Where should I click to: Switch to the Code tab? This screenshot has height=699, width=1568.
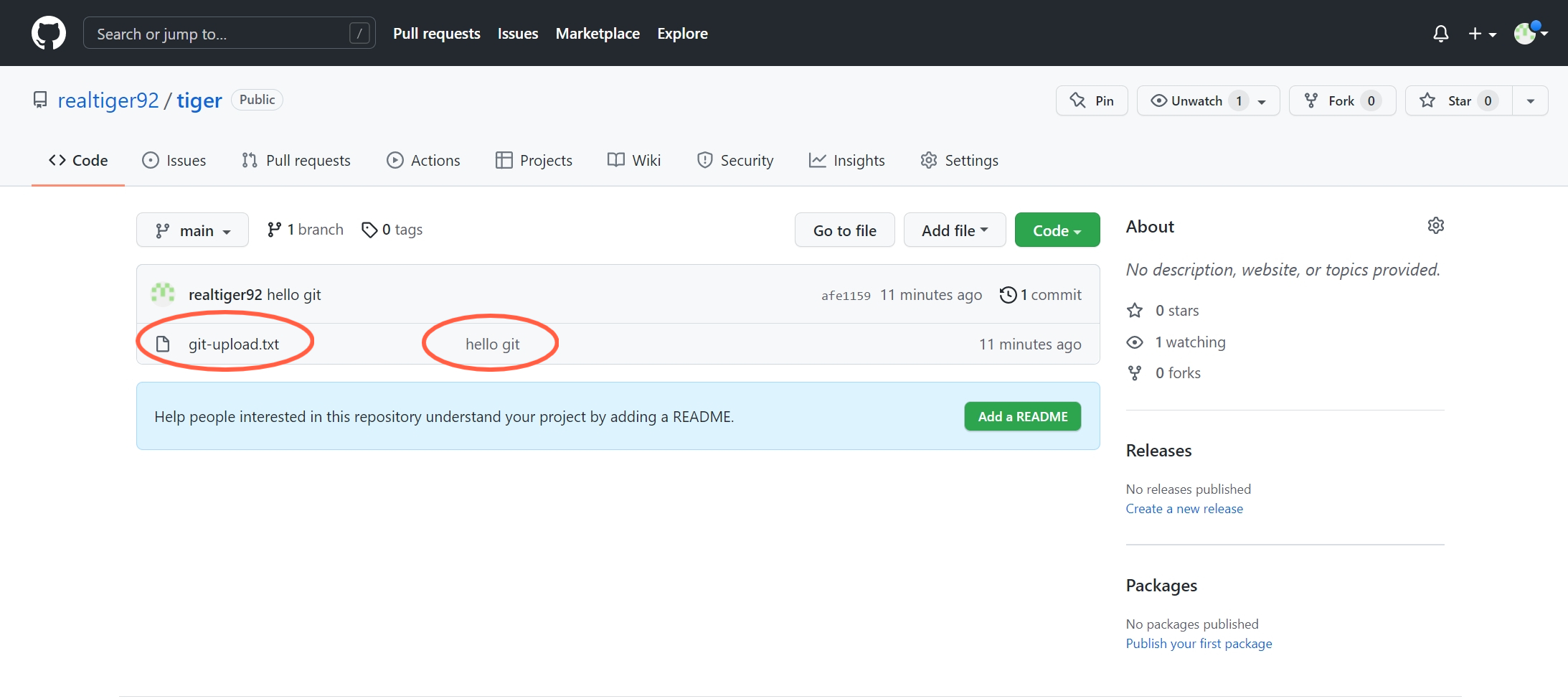tap(78, 161)
